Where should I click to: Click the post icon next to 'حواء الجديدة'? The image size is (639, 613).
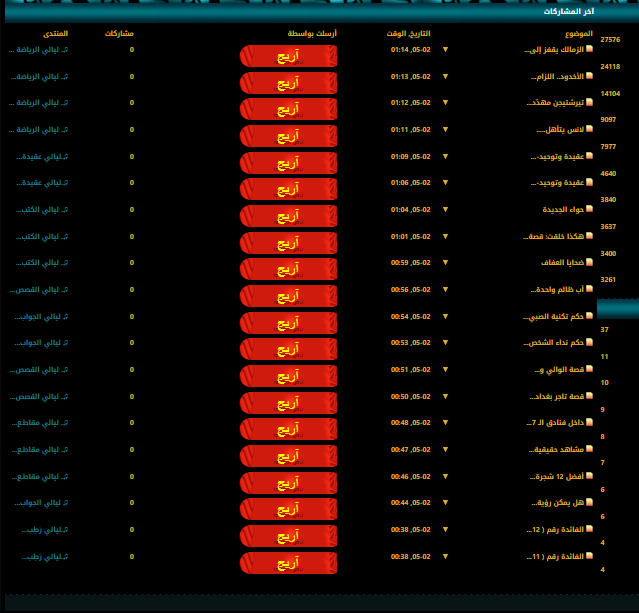point(589,209)
